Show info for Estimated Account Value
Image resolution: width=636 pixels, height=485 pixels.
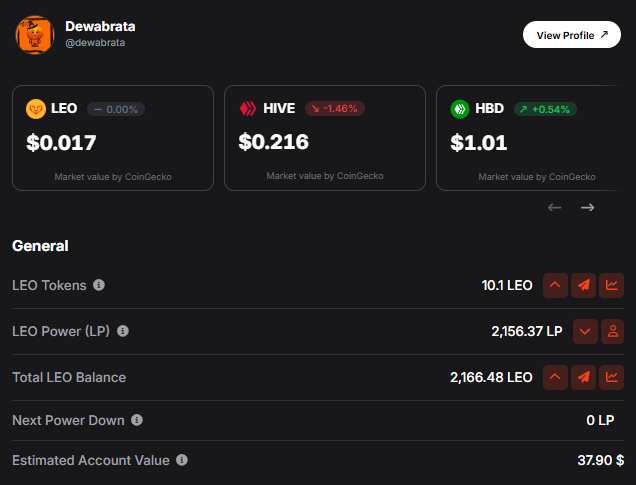point(182,460)
